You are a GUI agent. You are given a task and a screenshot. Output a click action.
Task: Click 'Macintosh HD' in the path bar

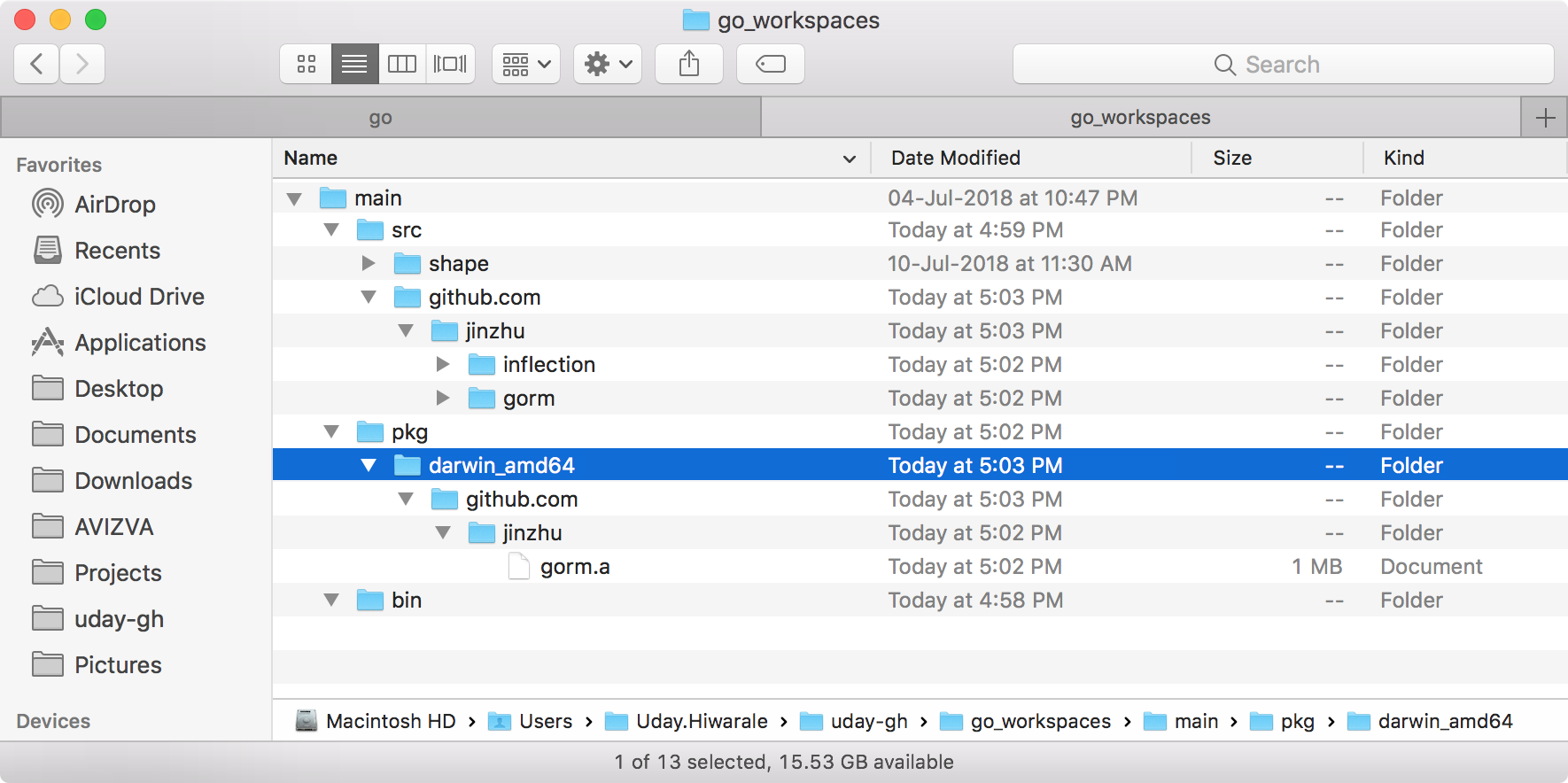(x=376, y=722)
